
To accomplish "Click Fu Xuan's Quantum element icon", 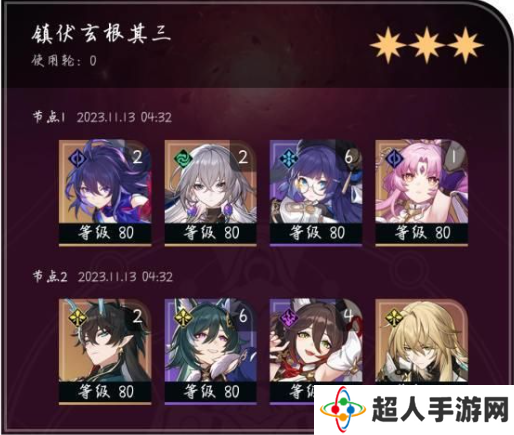I will (x=392, y=157).
